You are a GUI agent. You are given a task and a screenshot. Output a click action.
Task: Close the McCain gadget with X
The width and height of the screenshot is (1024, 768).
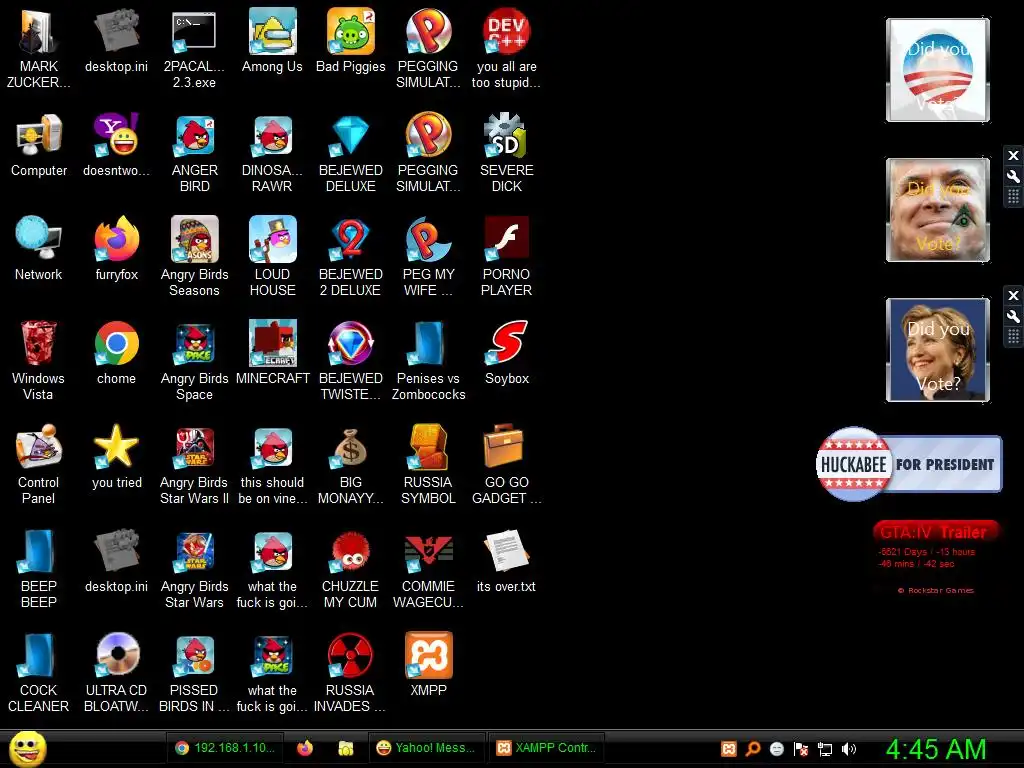click(1013, 155)
